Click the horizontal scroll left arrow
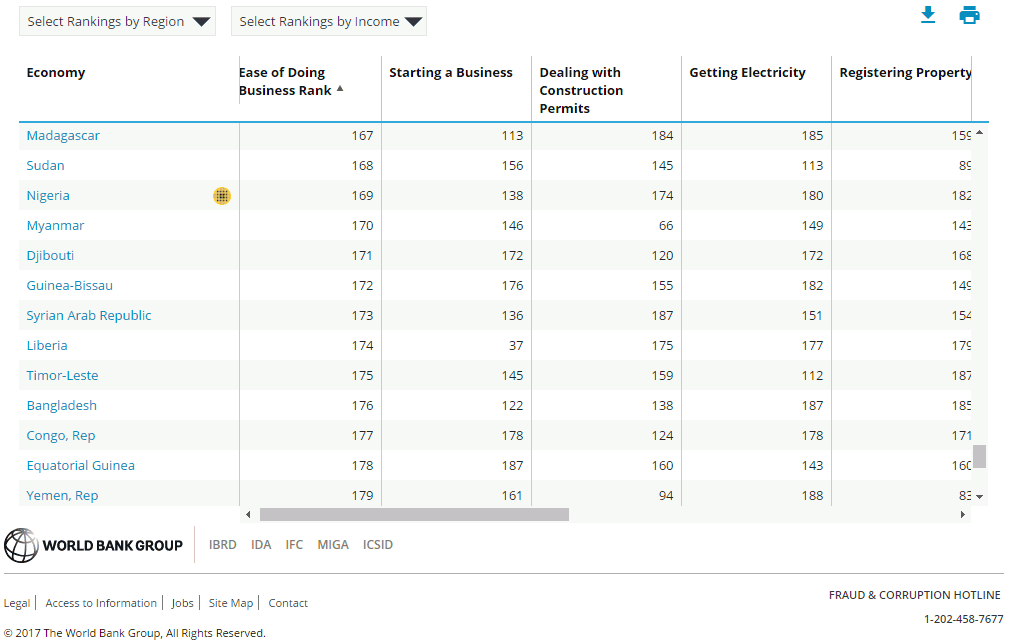This screenshot has height=643, width=1026. pos(248,514)
